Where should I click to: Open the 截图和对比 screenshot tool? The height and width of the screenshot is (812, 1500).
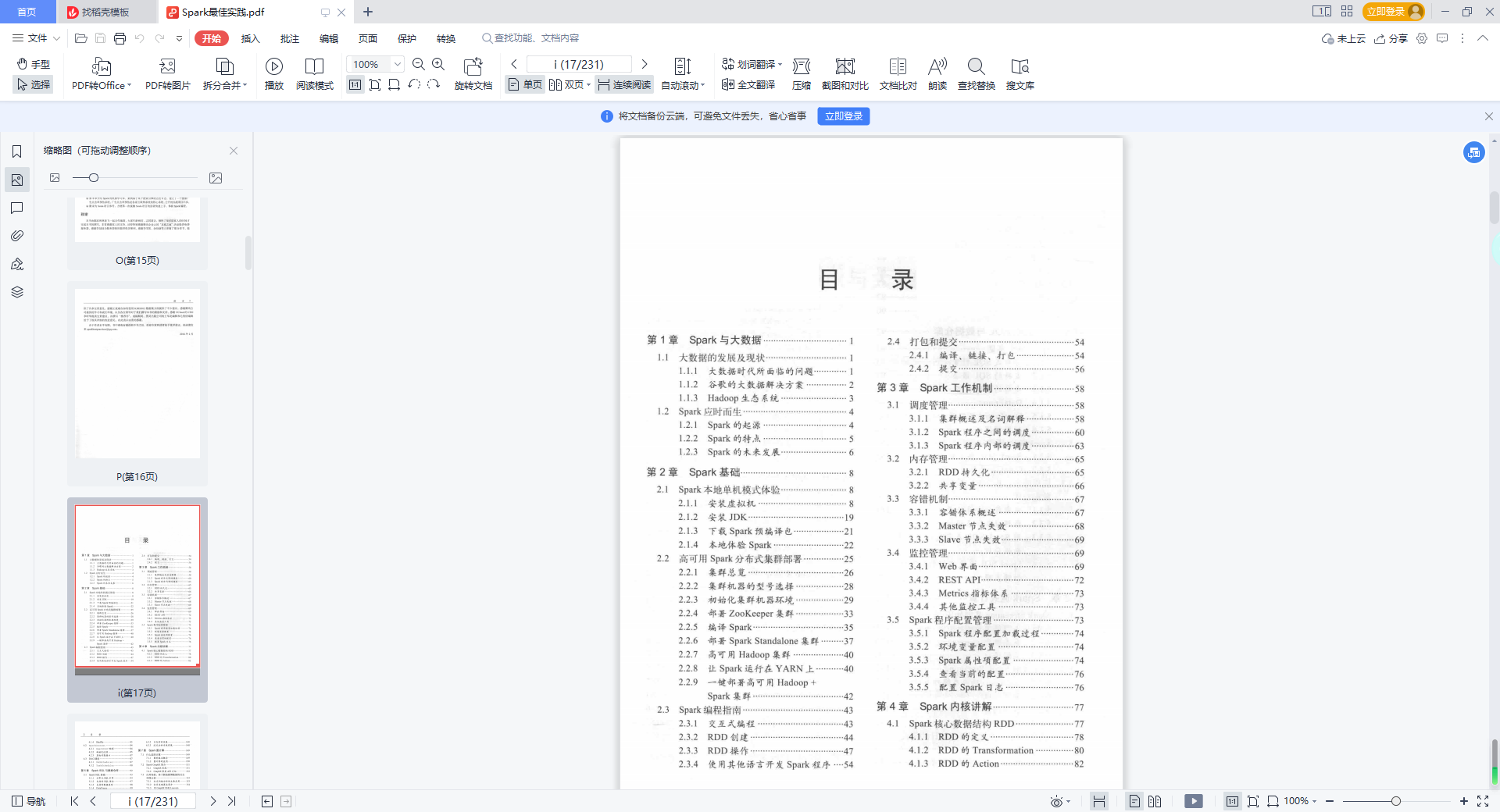[x=845, y=74]
